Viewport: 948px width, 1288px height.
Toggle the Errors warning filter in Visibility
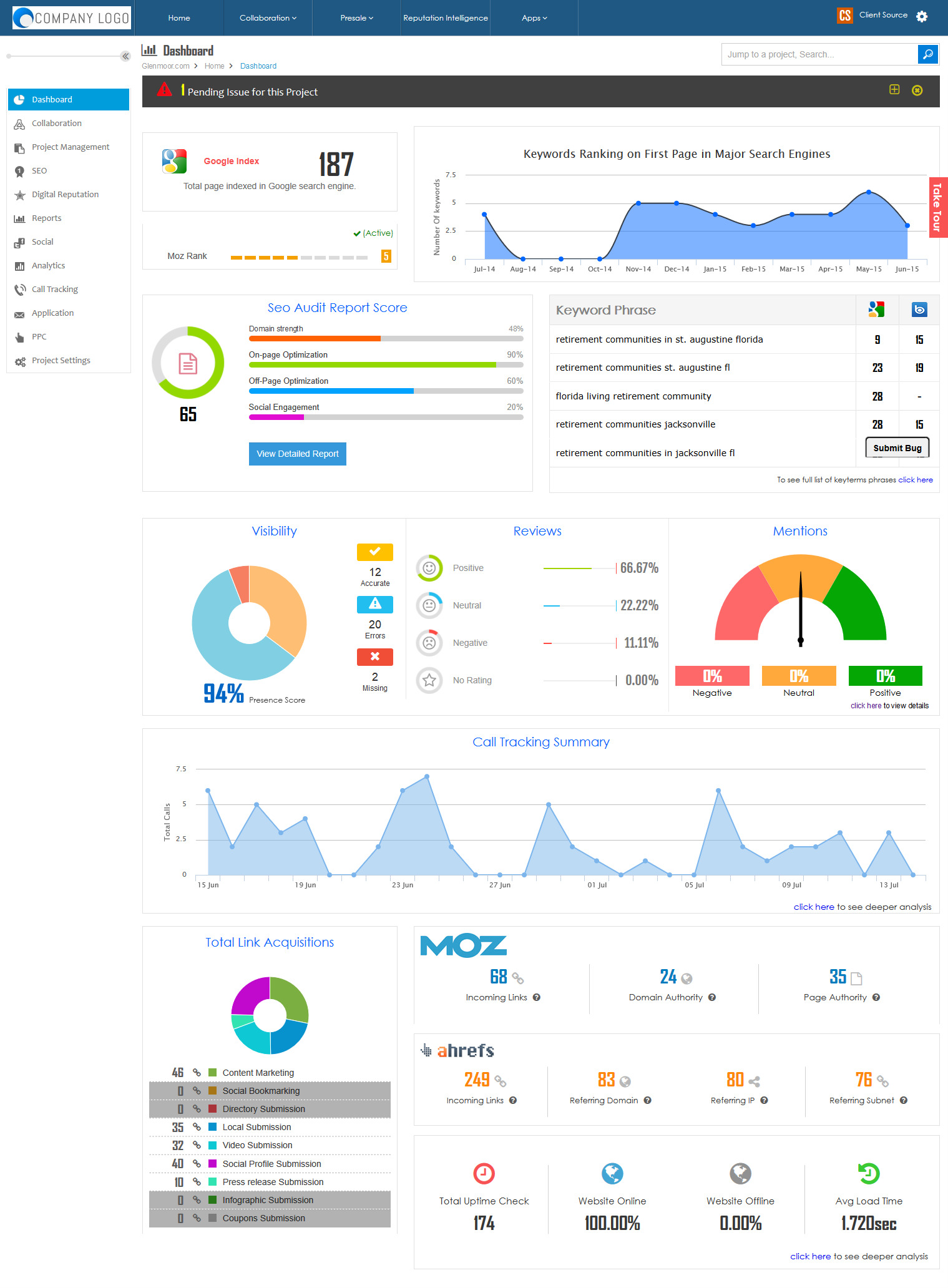pyautogui.click(x=375, y=604)
